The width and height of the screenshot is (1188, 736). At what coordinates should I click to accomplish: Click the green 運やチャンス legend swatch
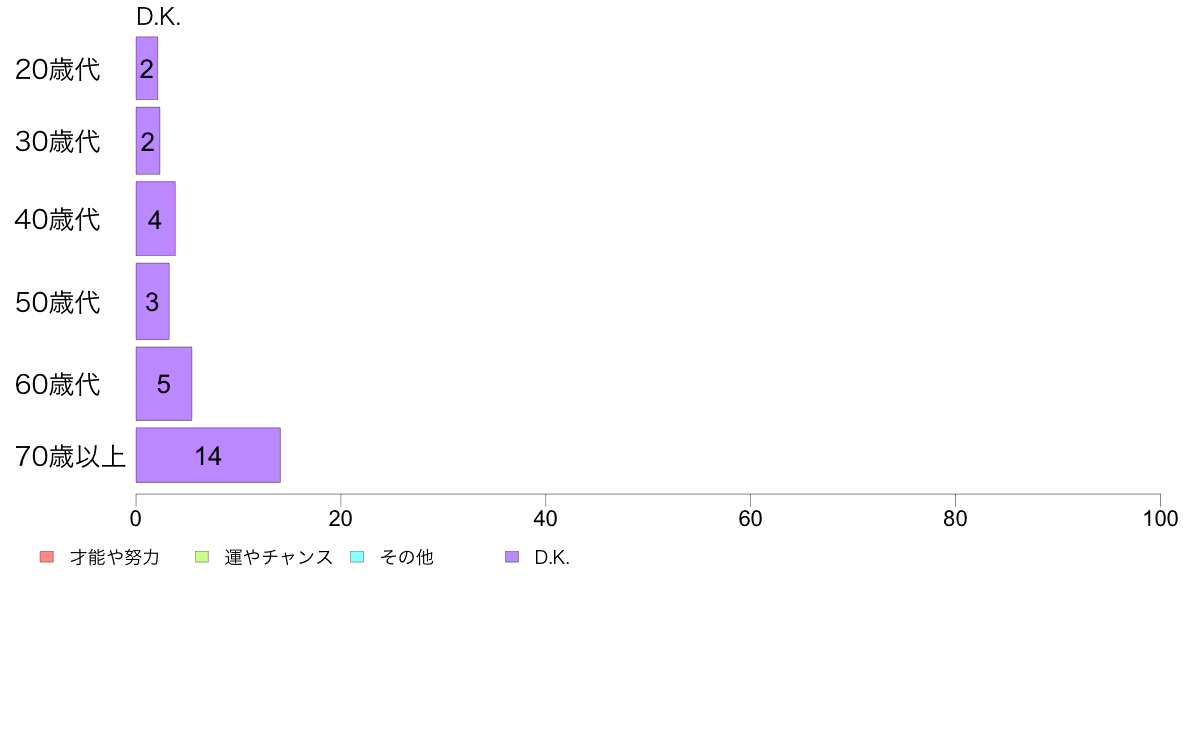tap(202, 557)
